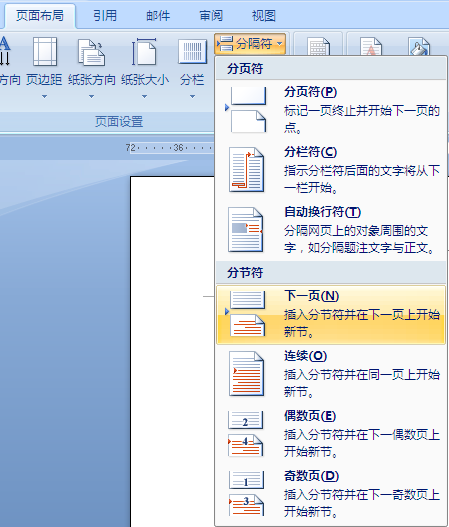Toggle the 分隔符 breaks dropdown button
The height and width of the screenshot is (527, 449).
[250, 44]
